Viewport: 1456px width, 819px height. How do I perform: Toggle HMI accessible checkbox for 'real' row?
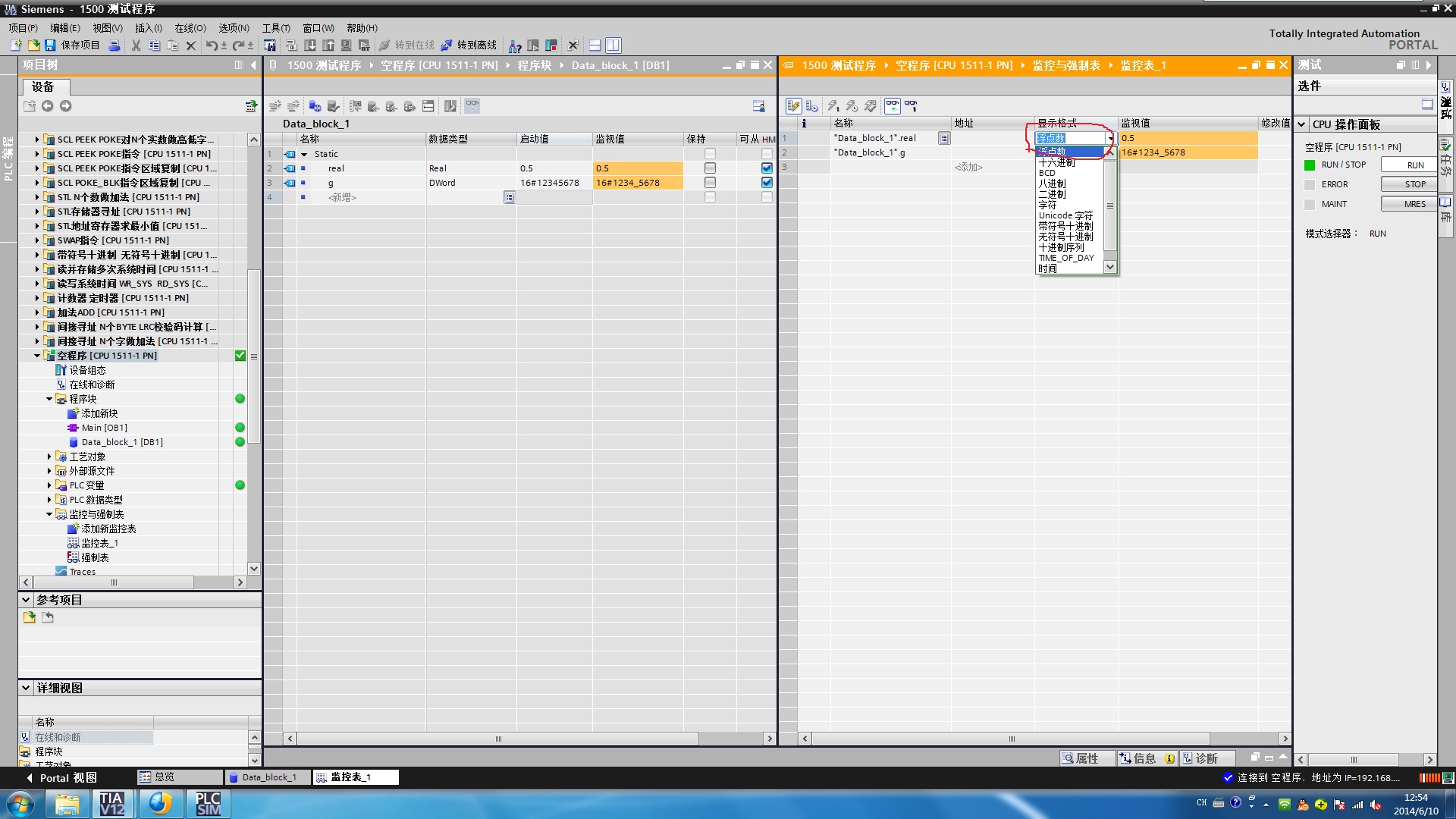click(x=767, y=168)
